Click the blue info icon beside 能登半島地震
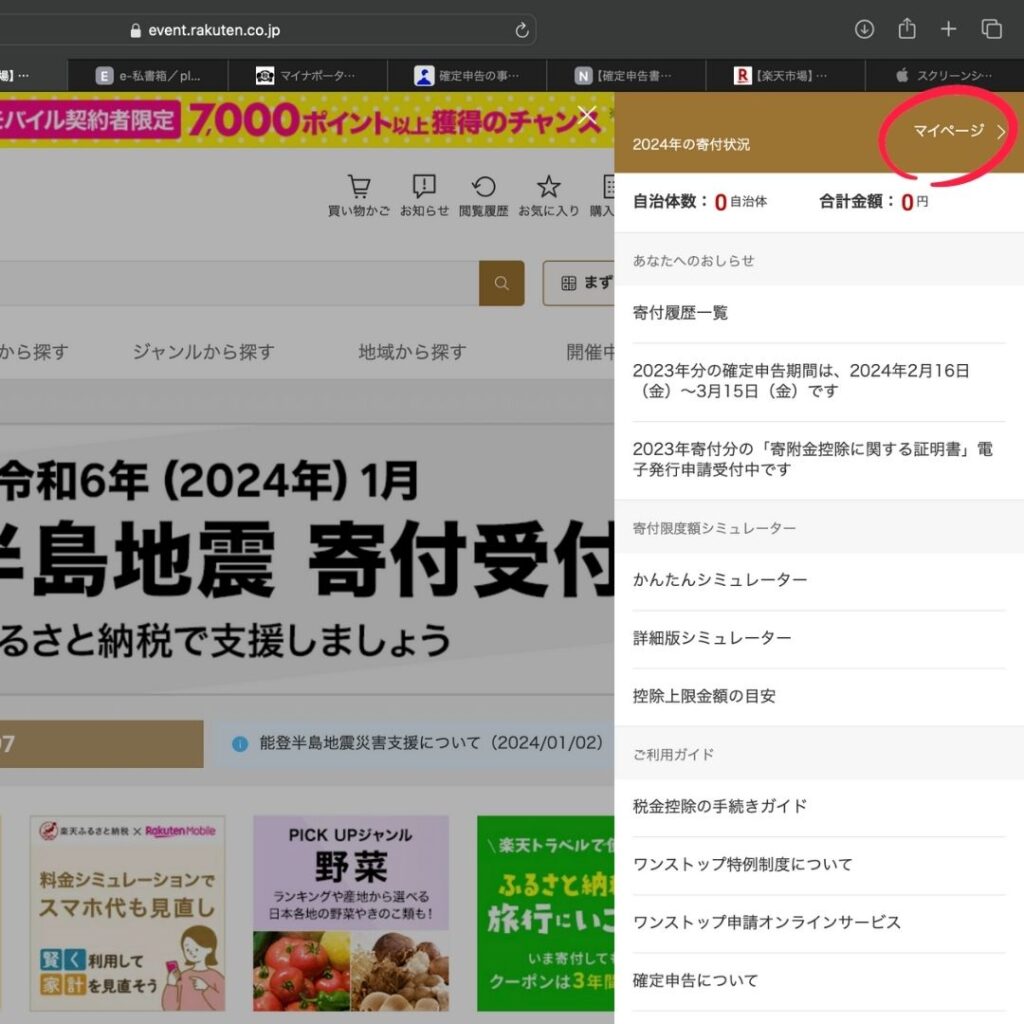The image size is (1024, 1024). pyautogui.click(x=240, y=744)
